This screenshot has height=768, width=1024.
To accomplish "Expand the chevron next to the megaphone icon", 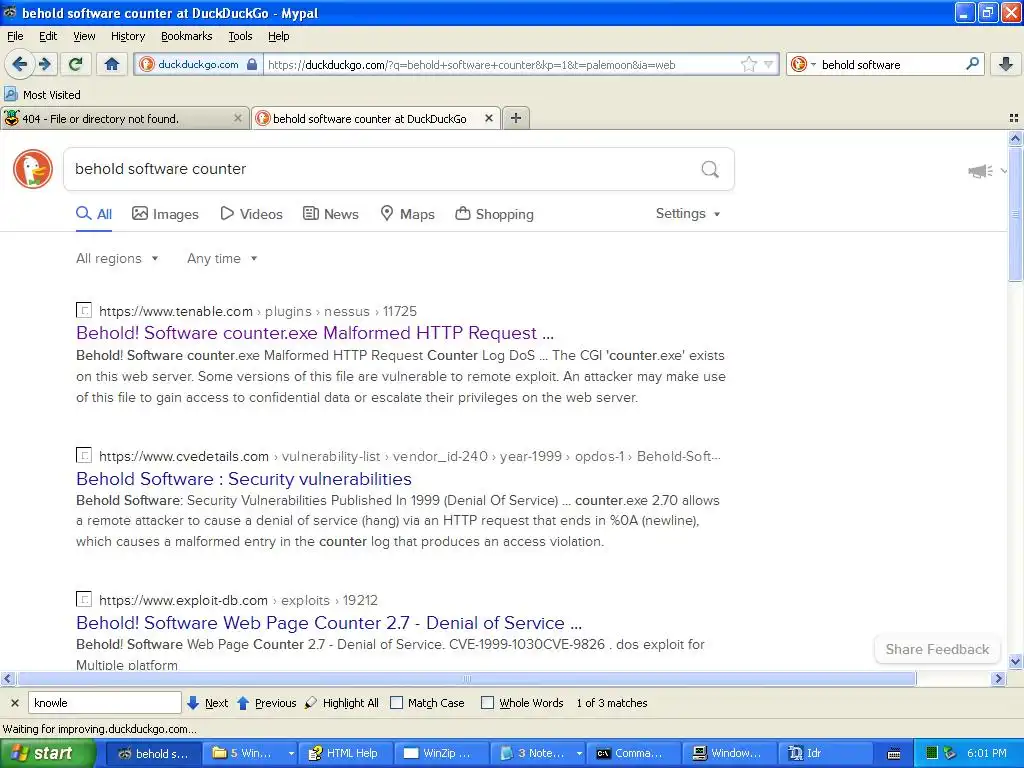I will click(1003, 171).
